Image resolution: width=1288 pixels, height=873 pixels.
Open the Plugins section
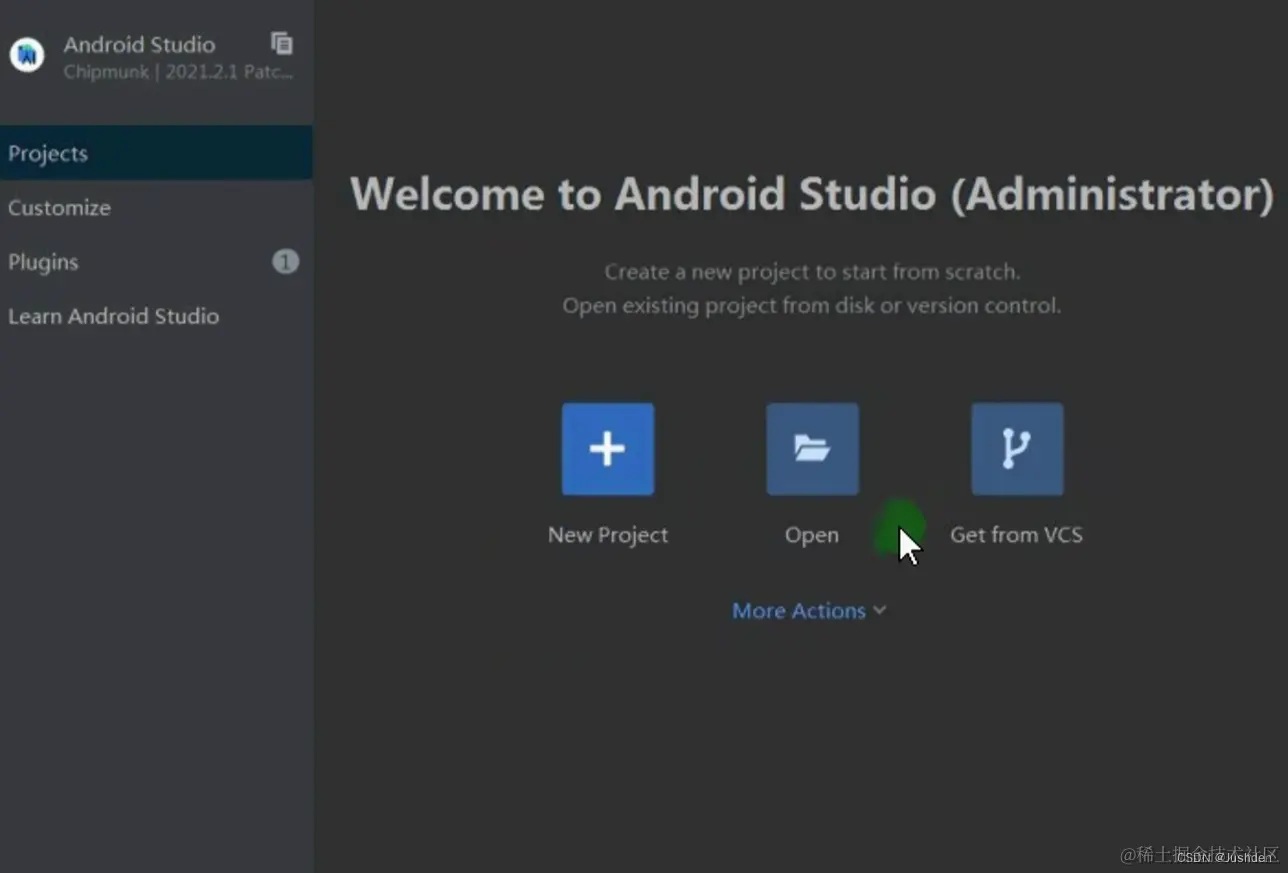(156, 262)
